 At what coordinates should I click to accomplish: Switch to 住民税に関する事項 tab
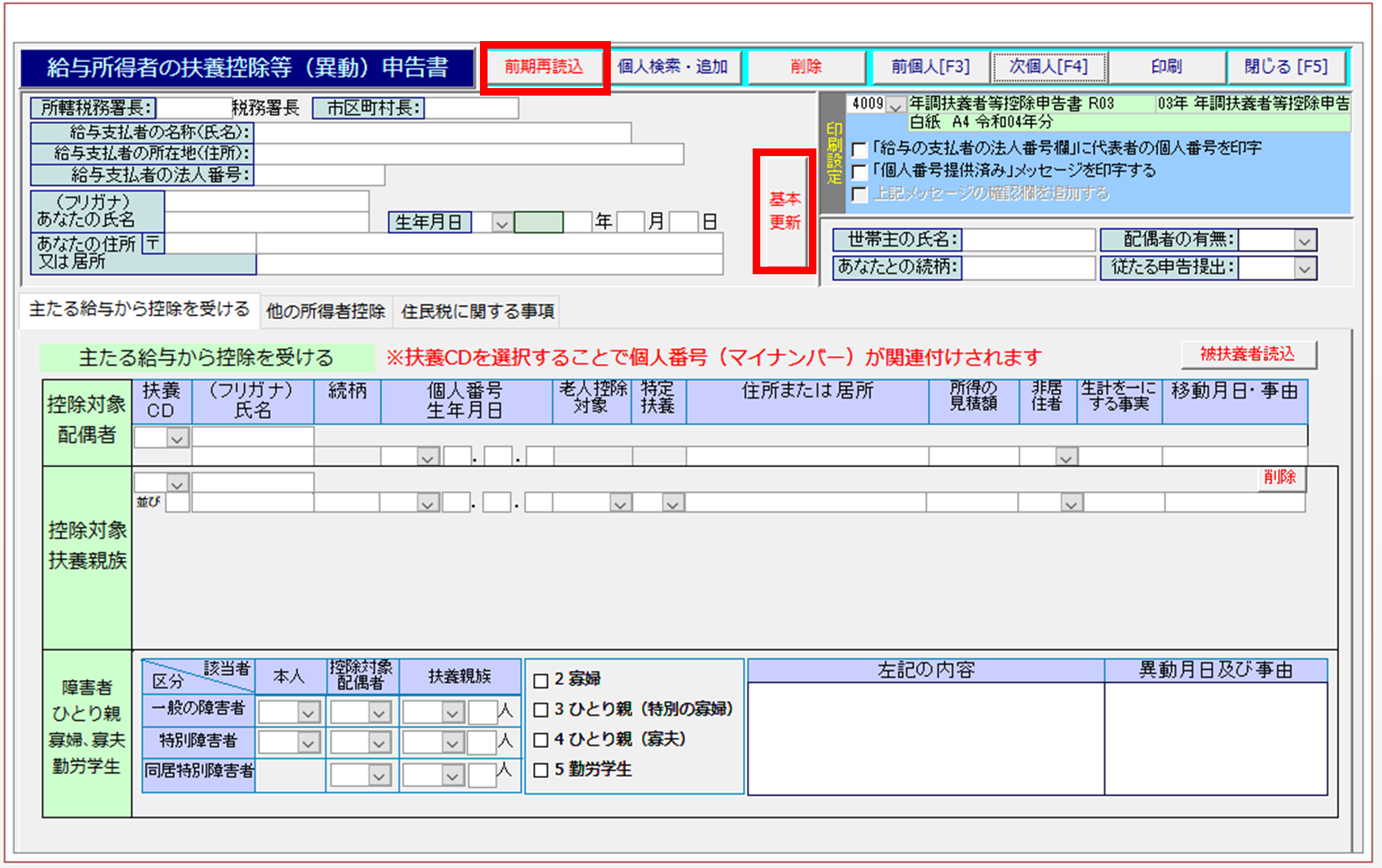477,312
